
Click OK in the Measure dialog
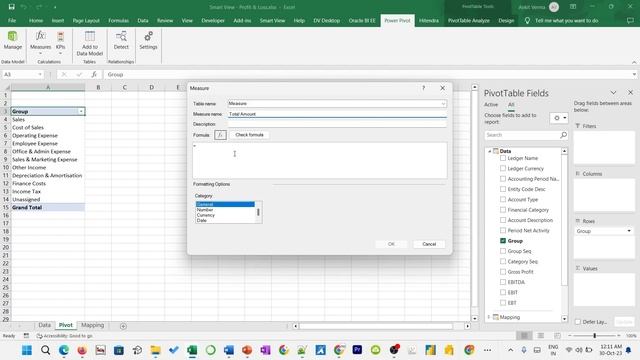click(391, 244)
